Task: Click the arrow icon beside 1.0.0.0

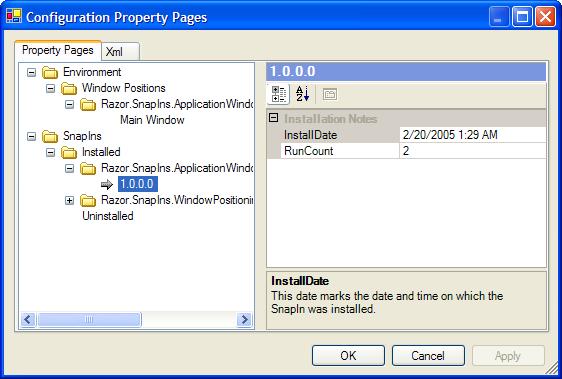Action: (106, 185)
